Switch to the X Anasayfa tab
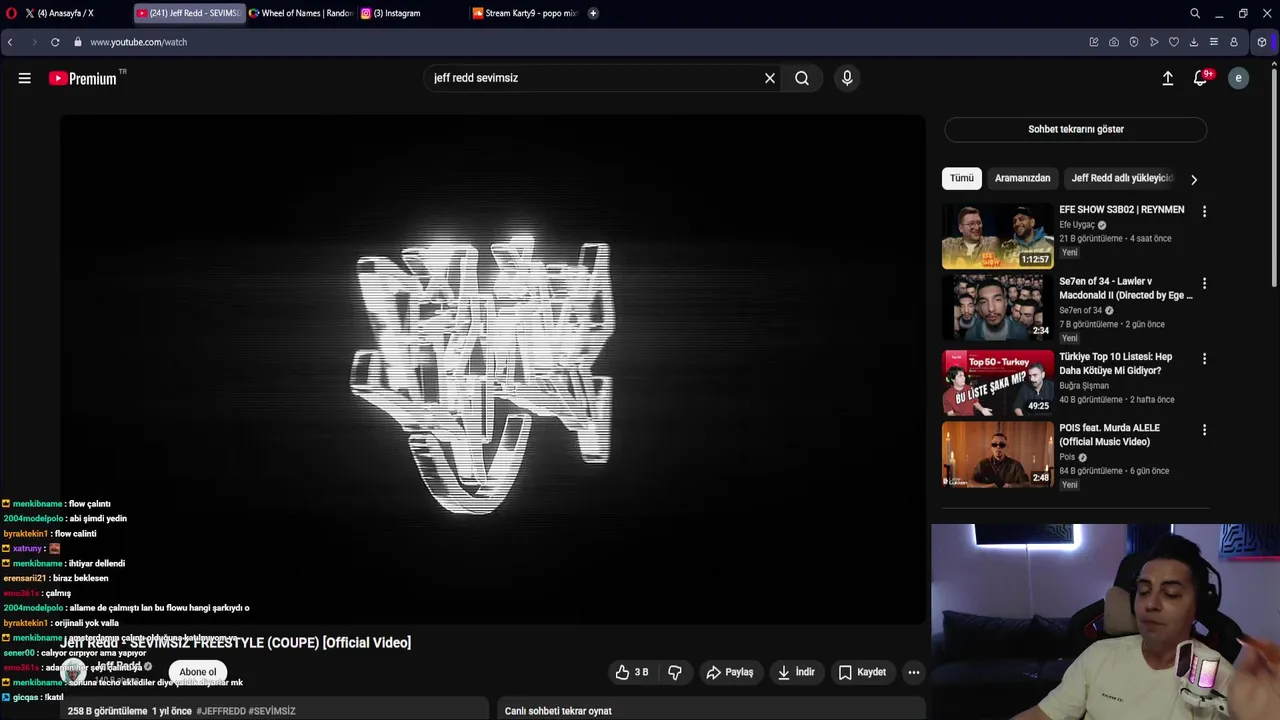 click(x=66, y=13)
